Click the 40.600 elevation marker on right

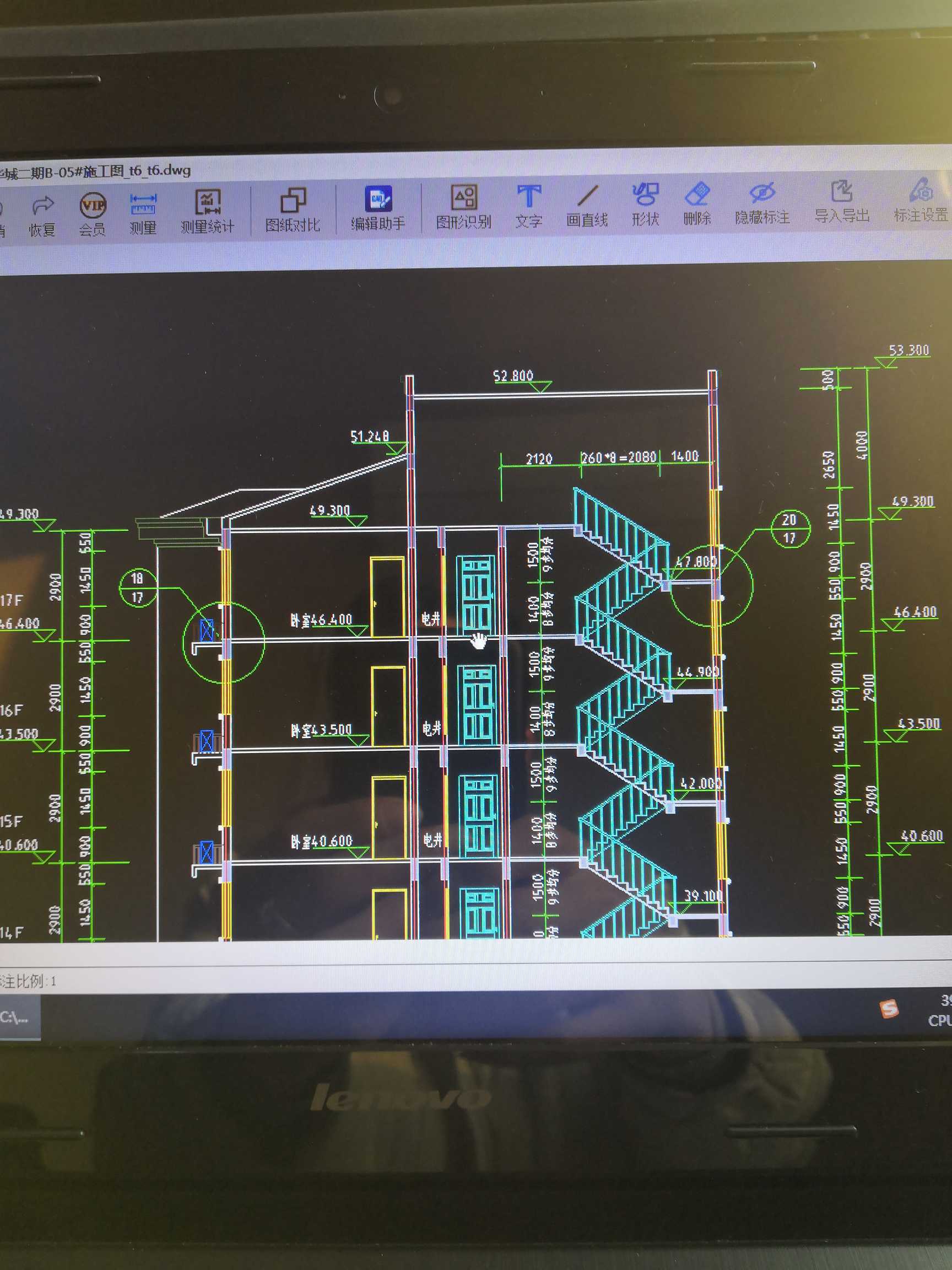(x=922, y=836)
